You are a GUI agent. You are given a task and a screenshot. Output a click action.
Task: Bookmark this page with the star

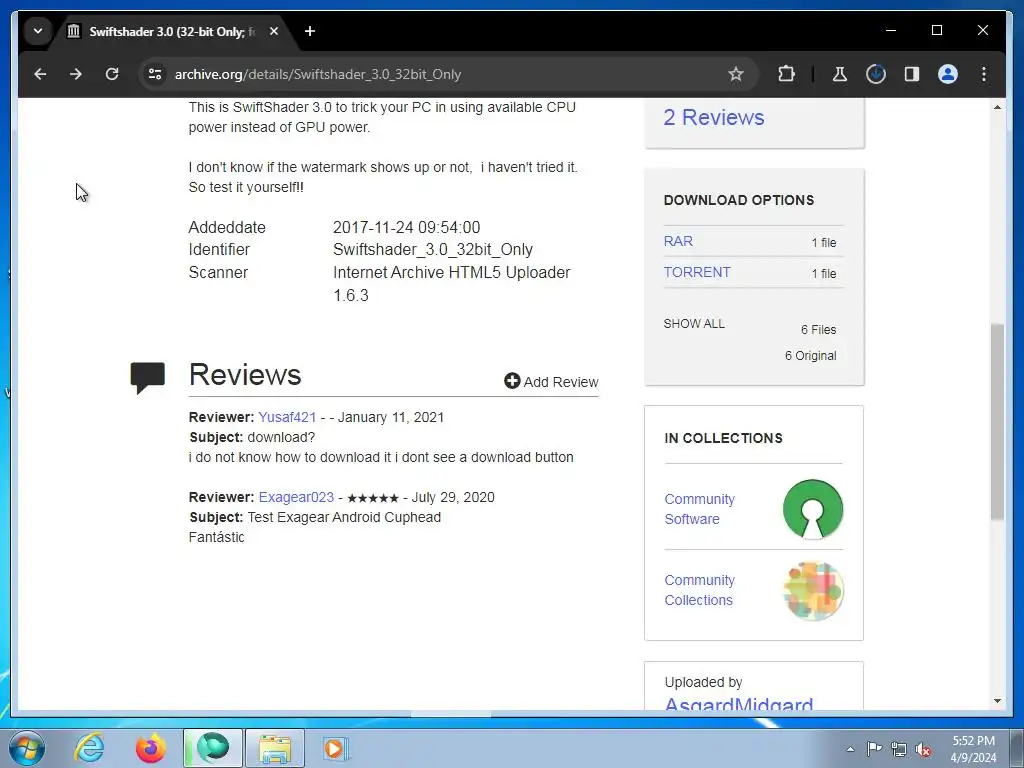coord(736,74)
